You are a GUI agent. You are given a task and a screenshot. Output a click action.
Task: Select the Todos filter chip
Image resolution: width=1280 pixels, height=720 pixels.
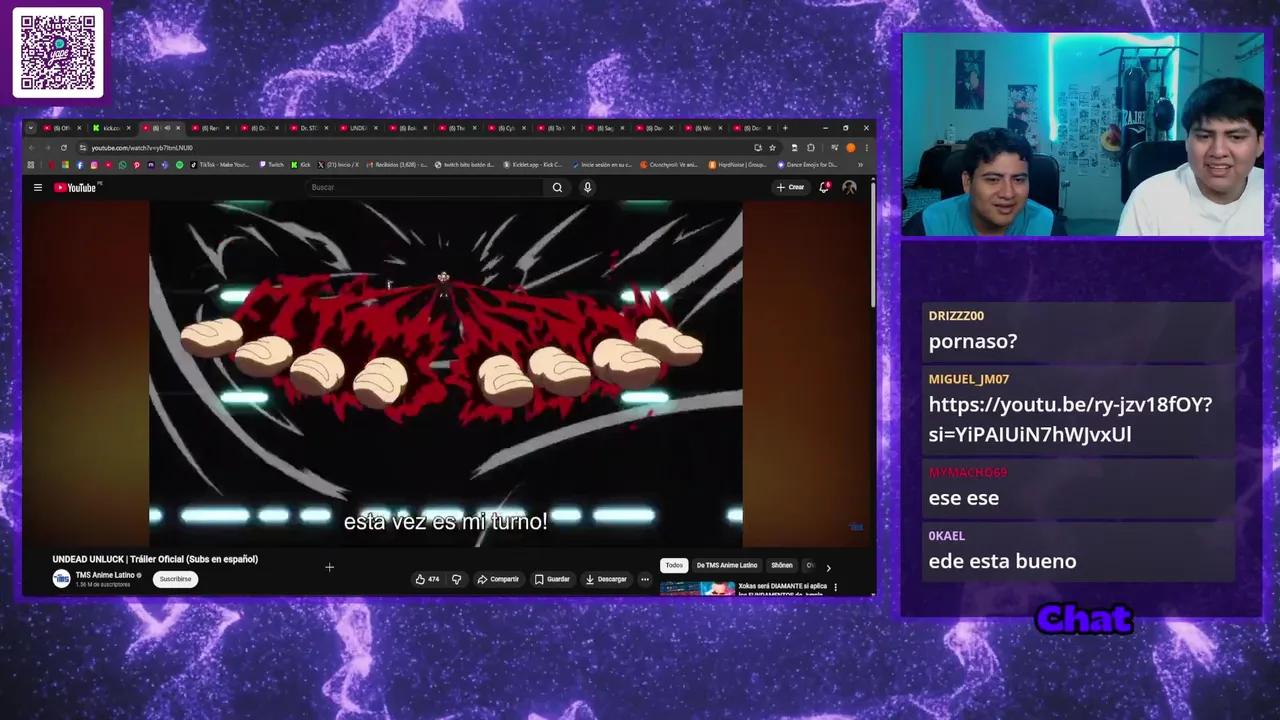click(674, 565)
